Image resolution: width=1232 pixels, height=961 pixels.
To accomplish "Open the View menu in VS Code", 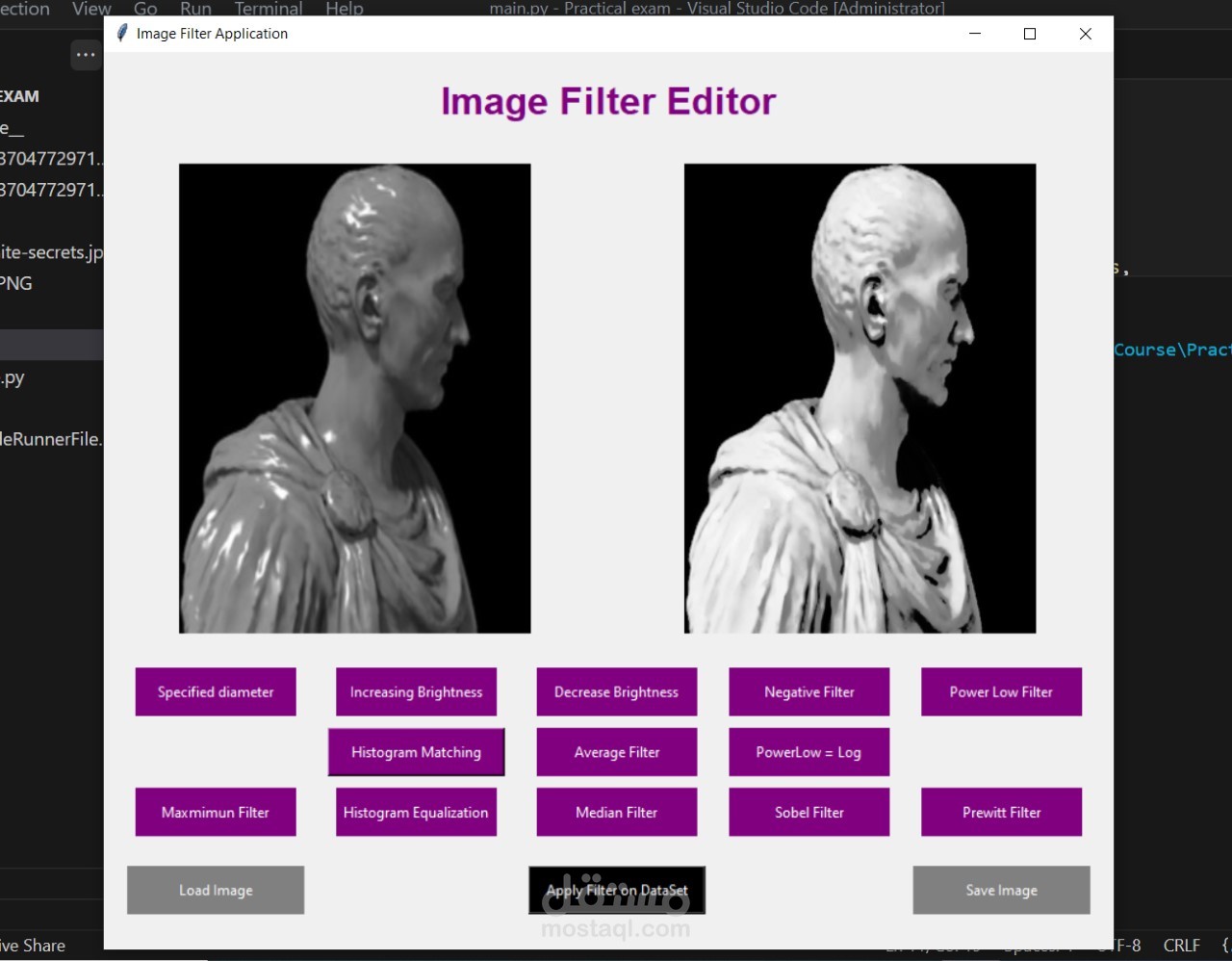I will pos(91,9).
